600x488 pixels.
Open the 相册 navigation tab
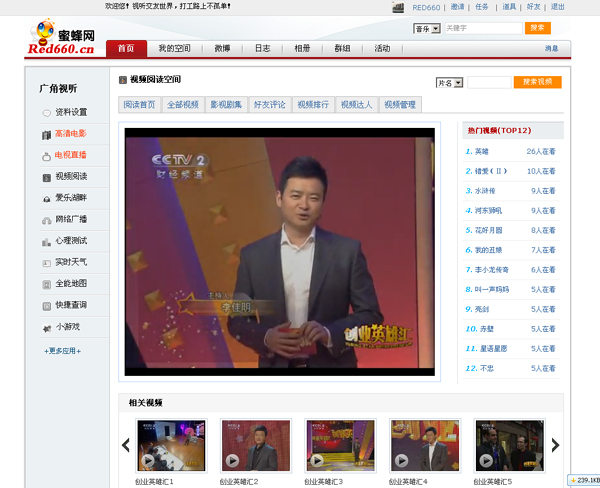[x=302, y=49]
